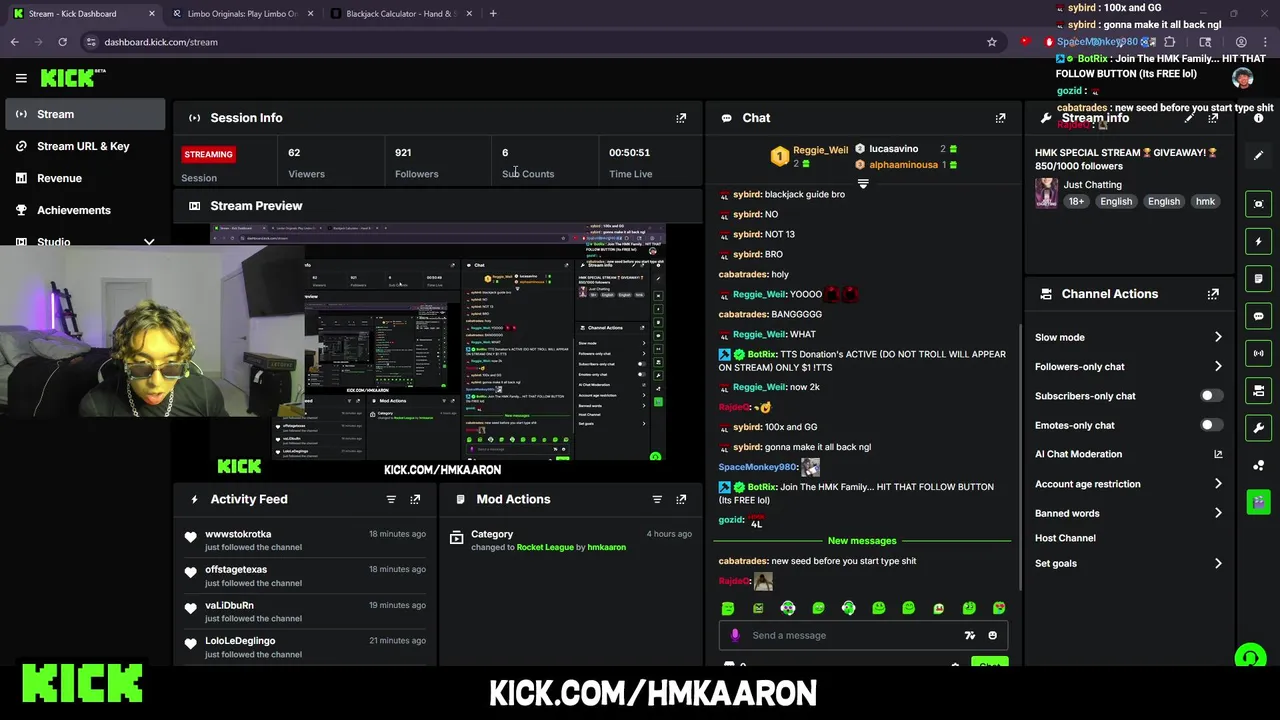This screenshot has width=1280, height=720.
Task: Open the Rocket League category link
Action: point(545,547)
